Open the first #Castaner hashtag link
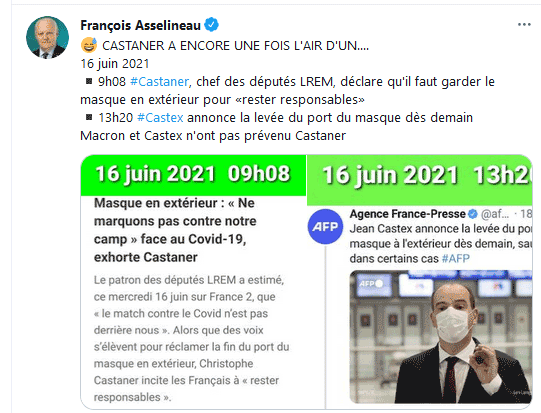The image size is (541, 413). pos(159,82)
